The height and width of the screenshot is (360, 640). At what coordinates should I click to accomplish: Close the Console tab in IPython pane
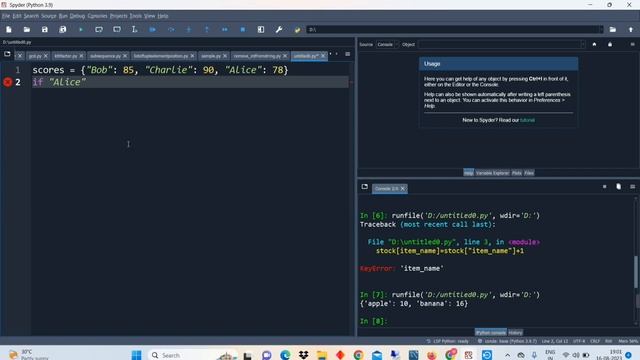pos(402,189)
